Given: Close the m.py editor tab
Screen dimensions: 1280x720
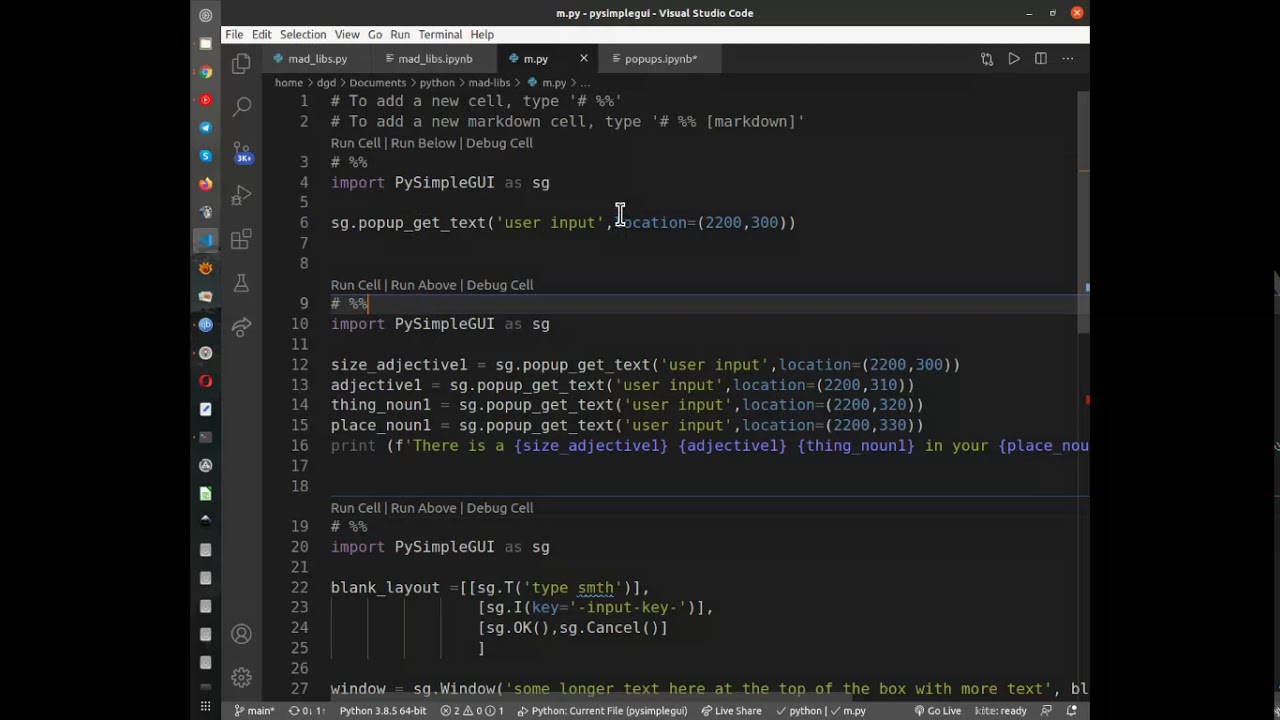Looking at the screenshot, I should [584, 59].
